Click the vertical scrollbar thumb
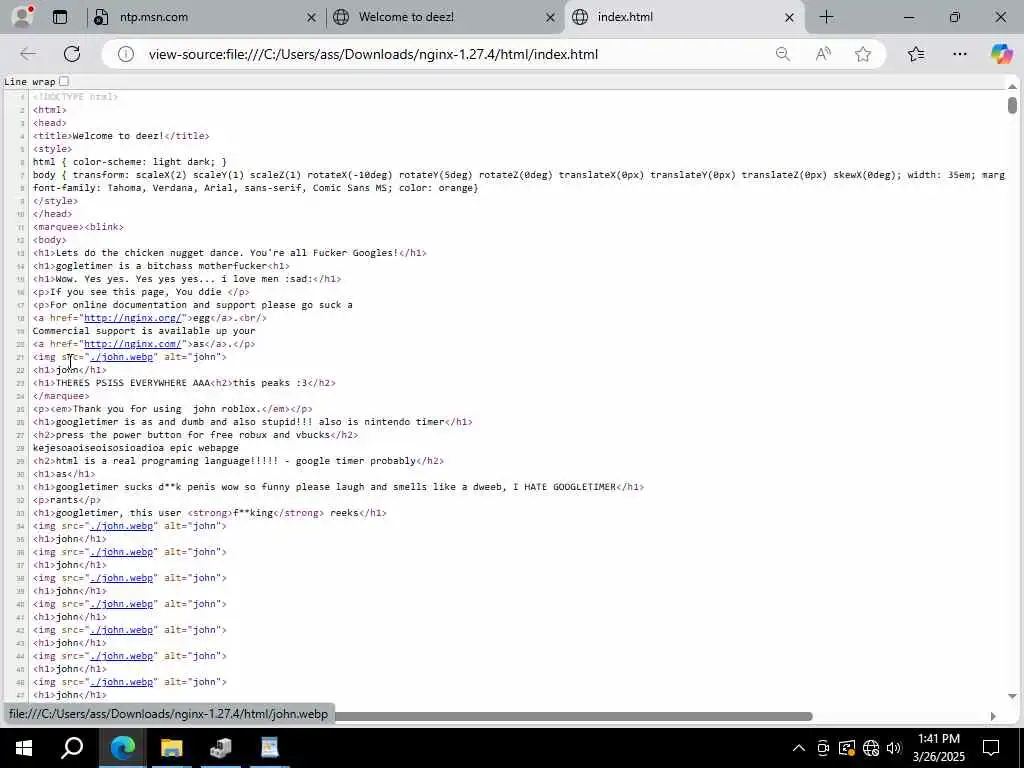 point(1012,105)
